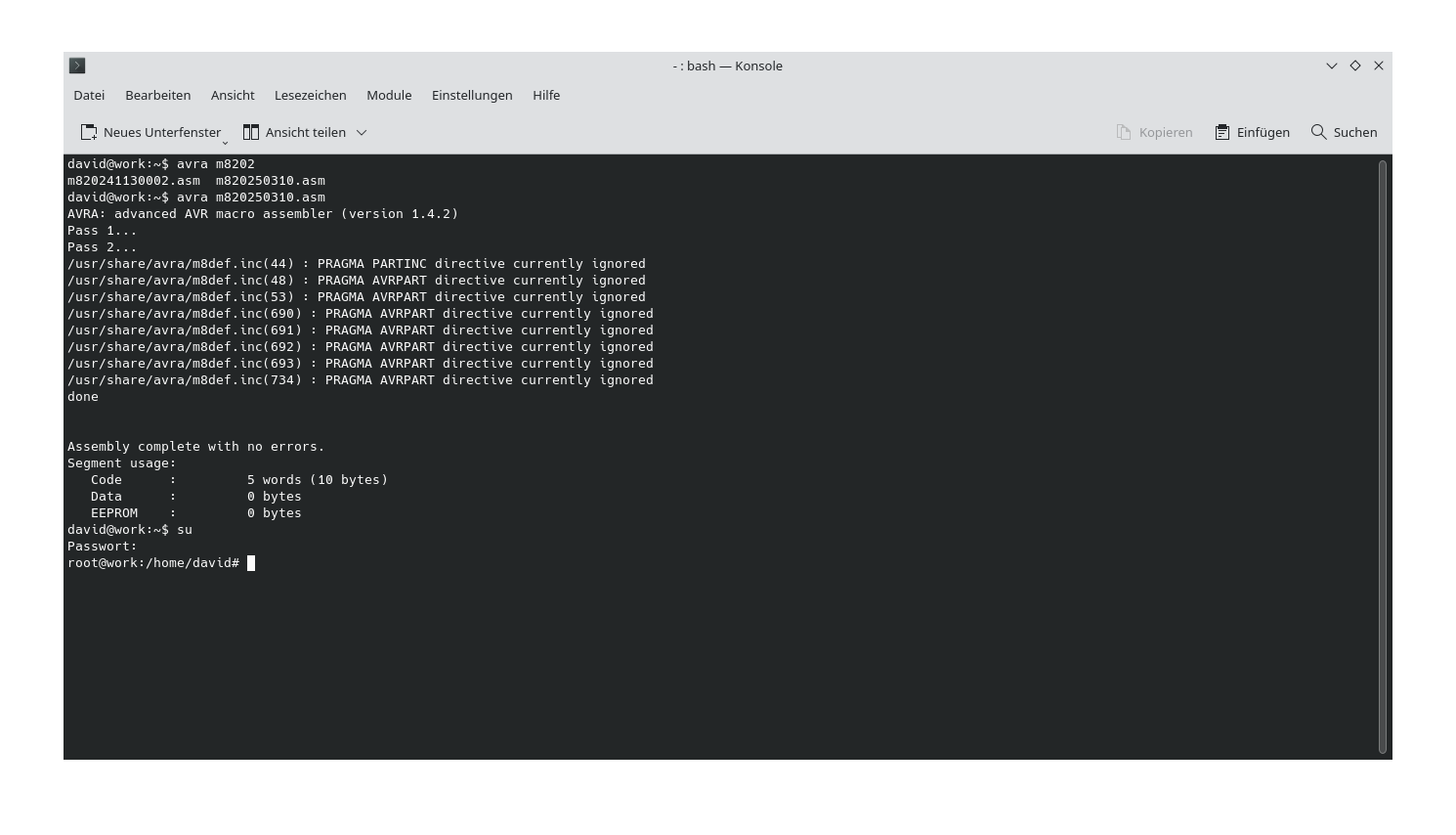1456x835 pixels.
Task: Click the Konsole application icon in the title bar
Action: 77,66
